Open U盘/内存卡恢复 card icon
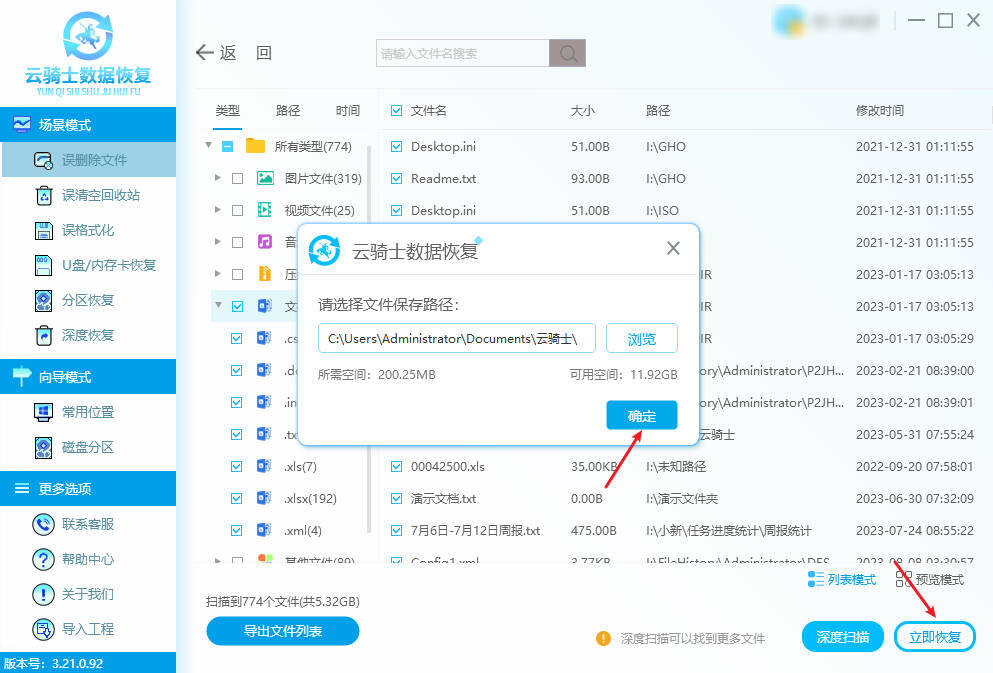This screenshot has height=673, width=993. (43, 265)
